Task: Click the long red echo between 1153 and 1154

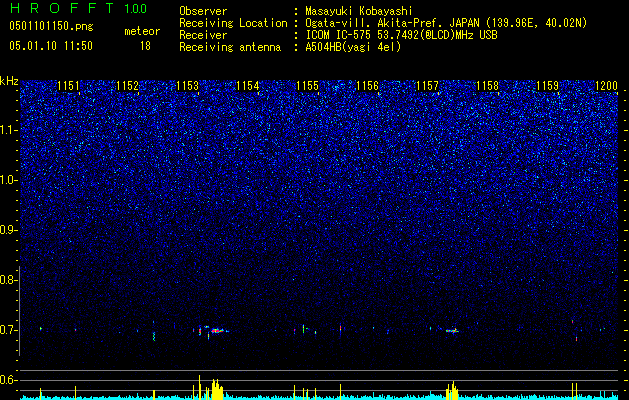Action: point(218,331)
